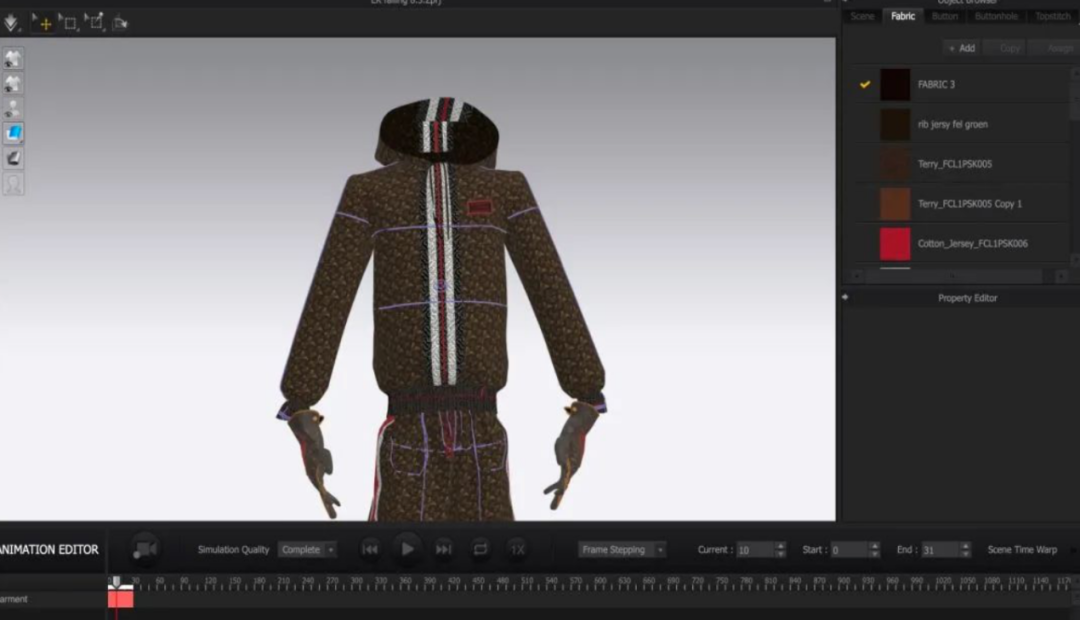Click the Start frame stepper arrows

coord(875,550)
